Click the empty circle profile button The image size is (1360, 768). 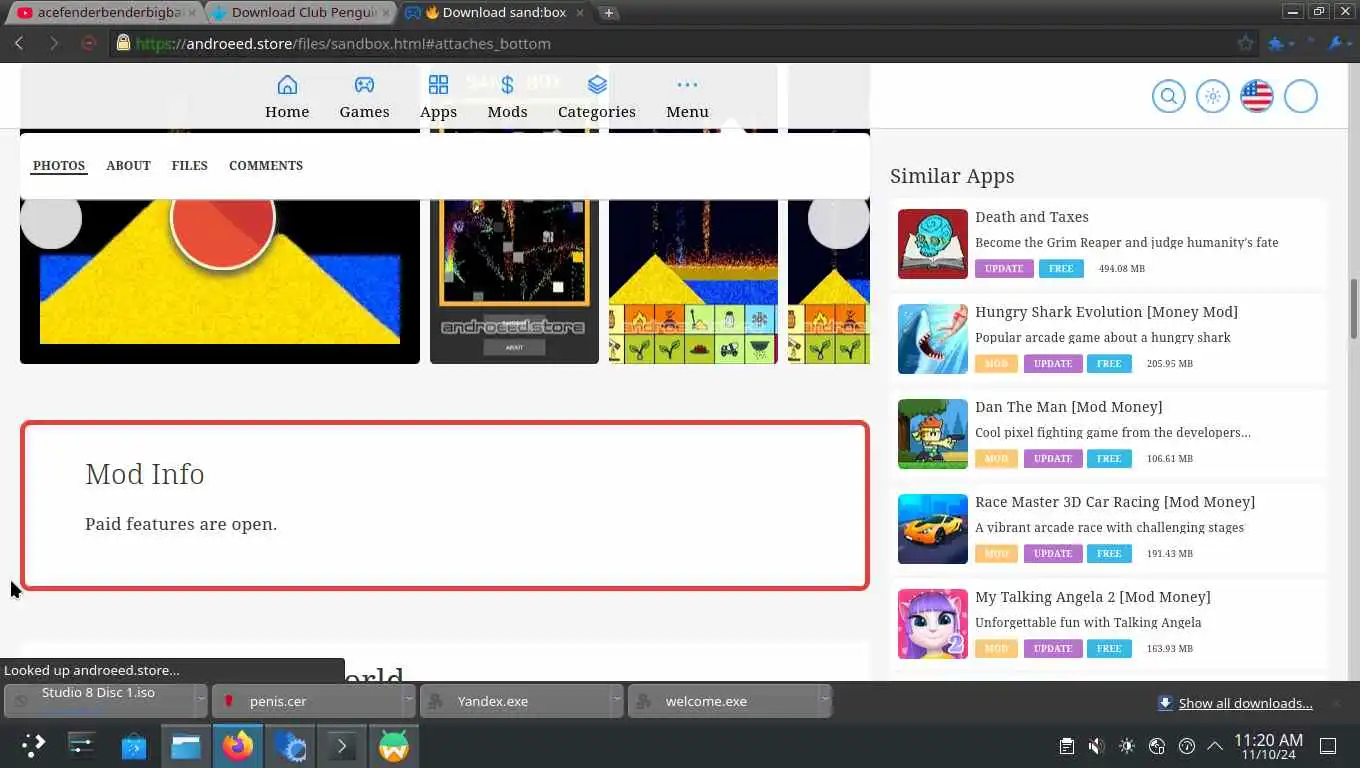click(1300, 96)
